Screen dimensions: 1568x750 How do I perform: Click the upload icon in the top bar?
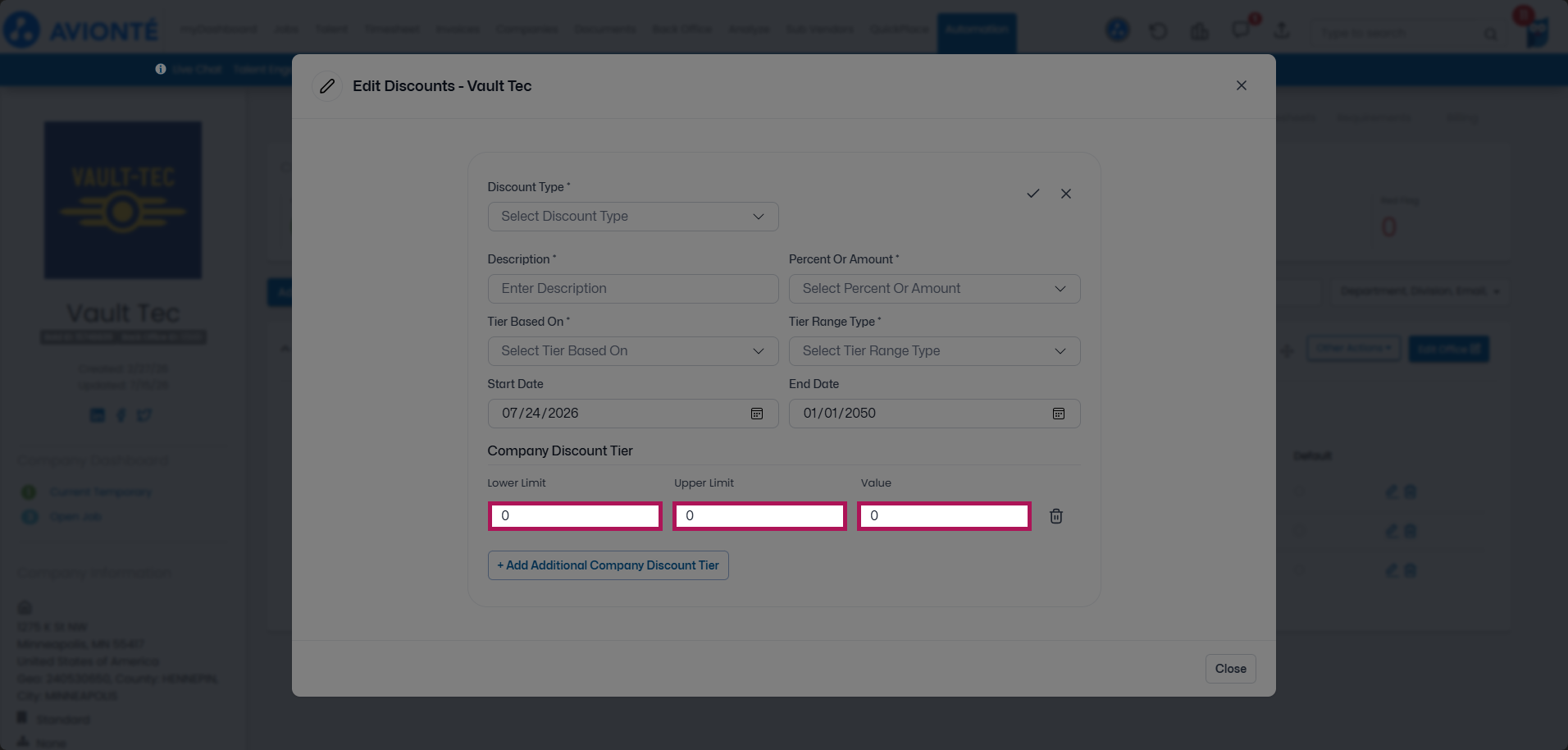pos(1282,31)
